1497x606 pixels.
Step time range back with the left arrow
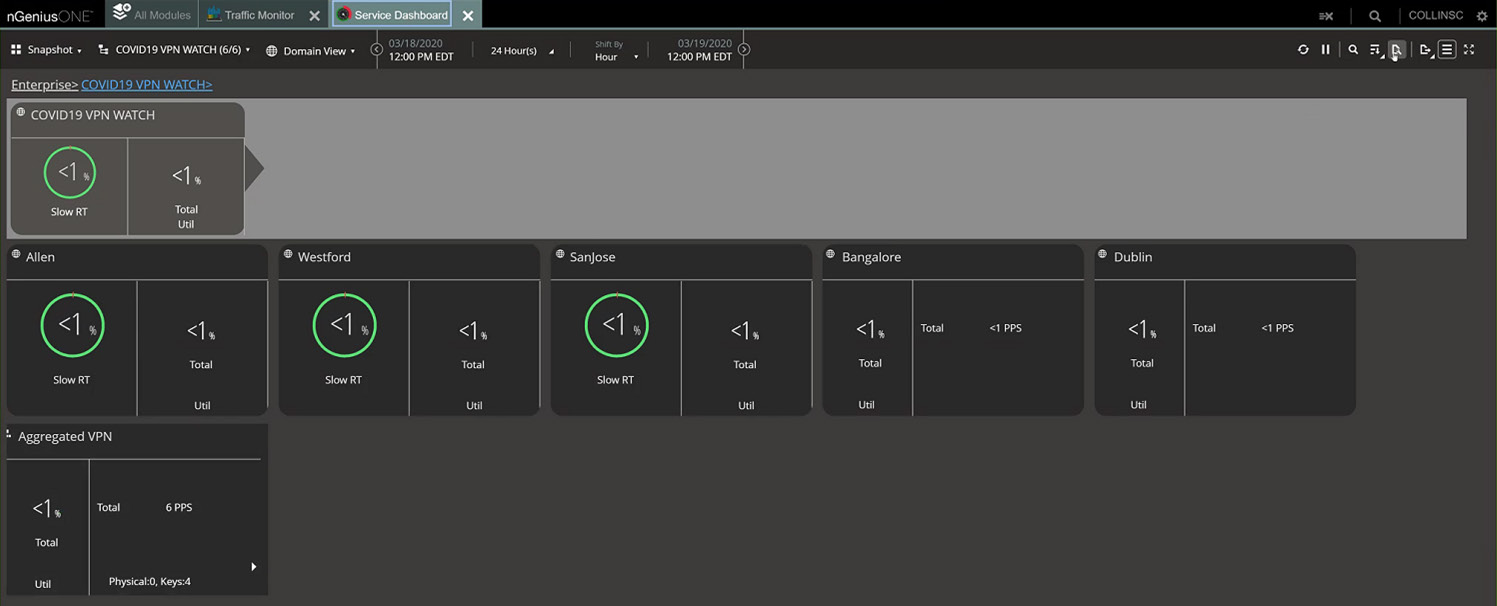377,49
